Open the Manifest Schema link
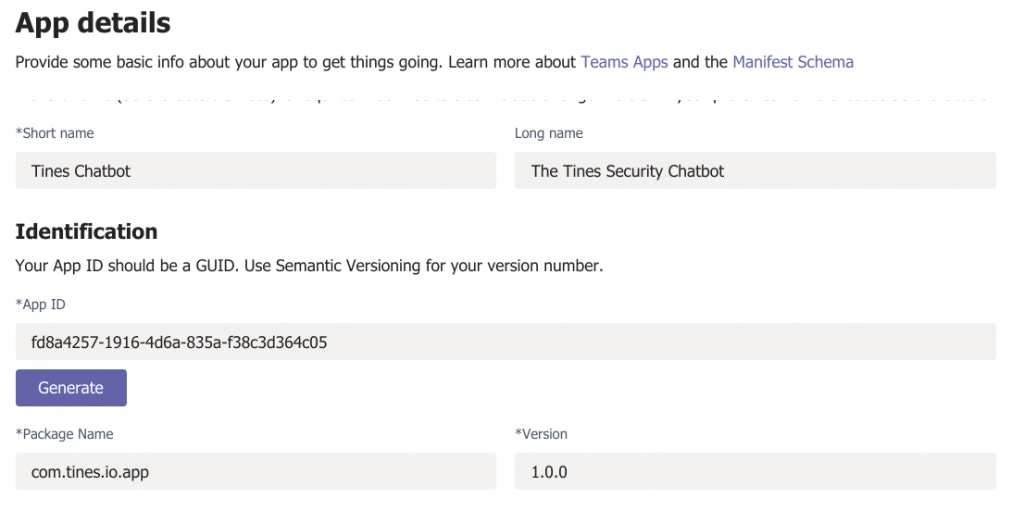Viewport: 1024px width, 511px height. point(792,62)
